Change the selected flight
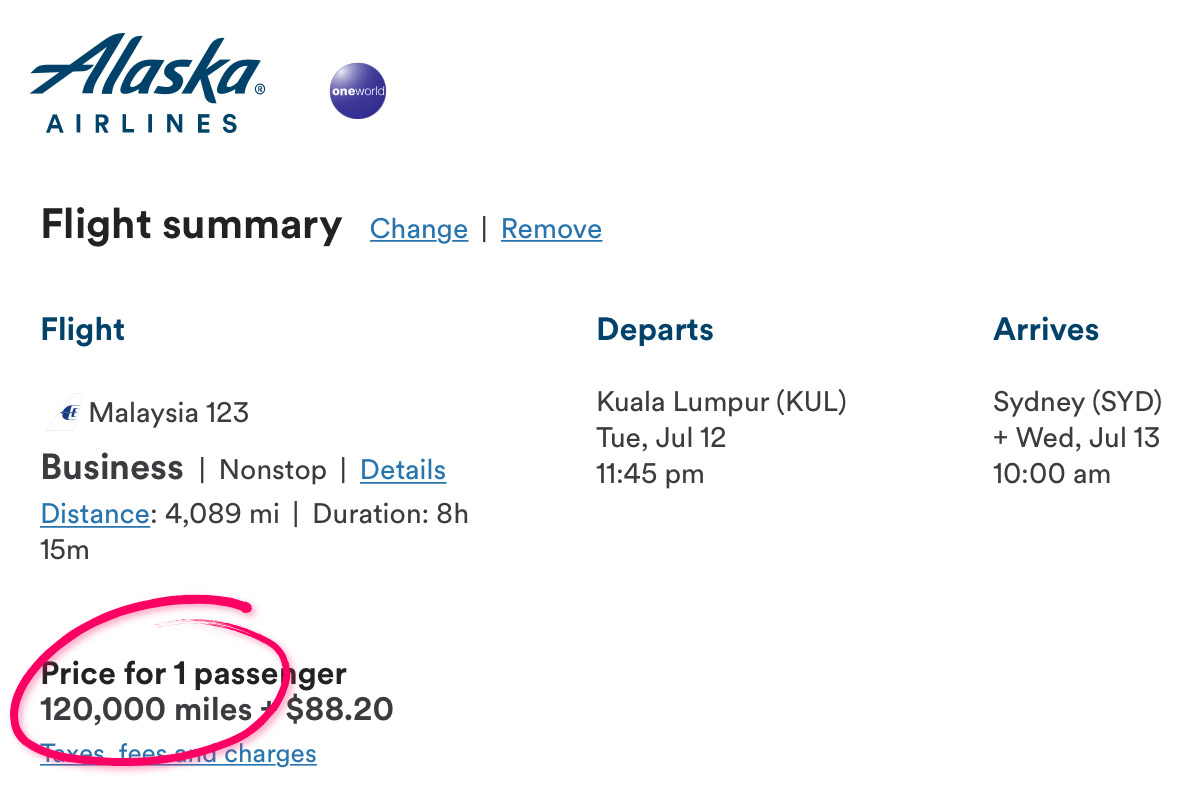Image resolution: width=1200 pixels, height=800 pixels. [418, 229]
